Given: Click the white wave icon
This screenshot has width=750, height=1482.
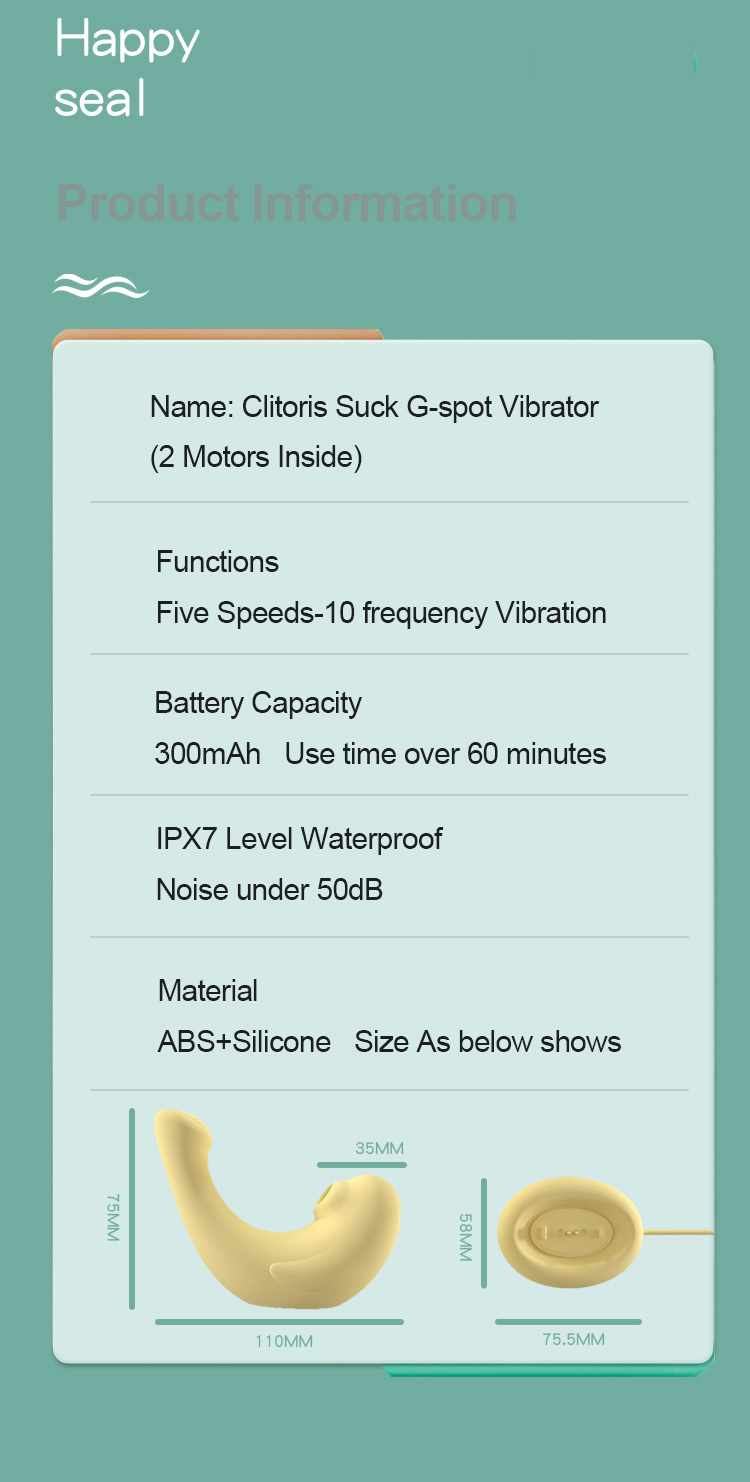Looking at the screenshot, I should 100,286.
